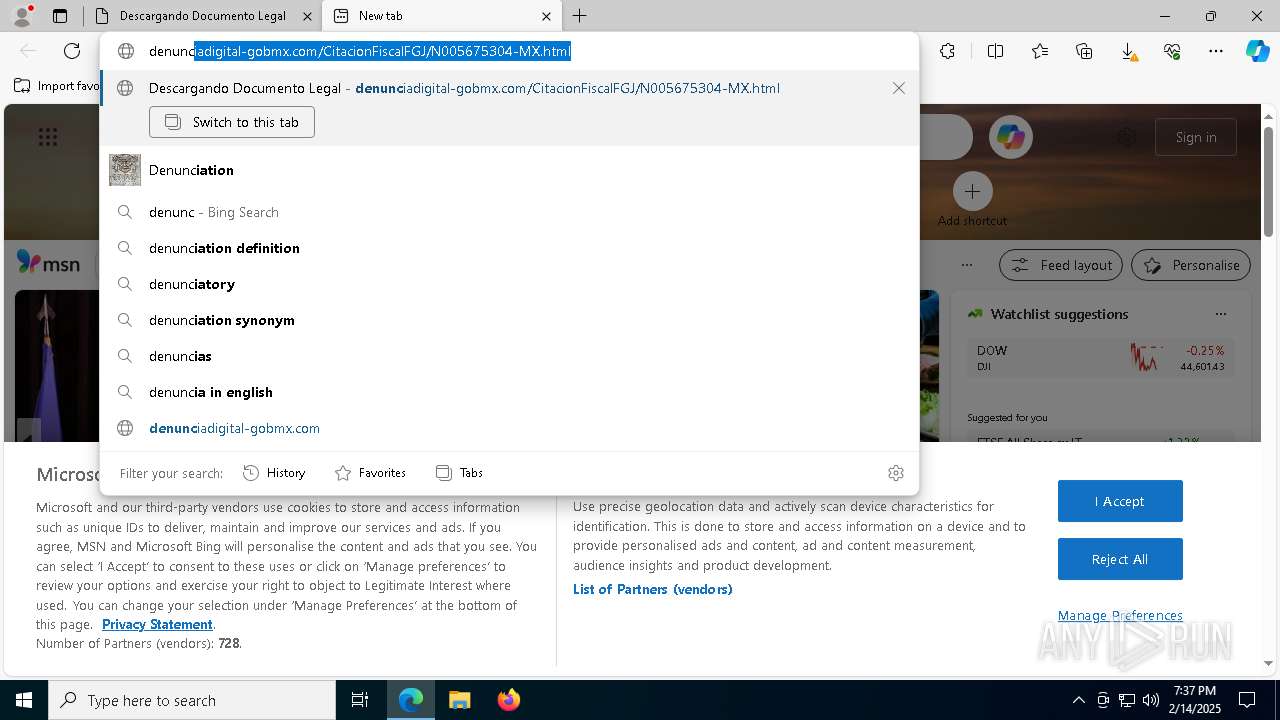Open the Collections toolbar icon
Image resolution: width=1280 pixels, height=720 pixels.
pyautogui.click(x=1084, y=51)
